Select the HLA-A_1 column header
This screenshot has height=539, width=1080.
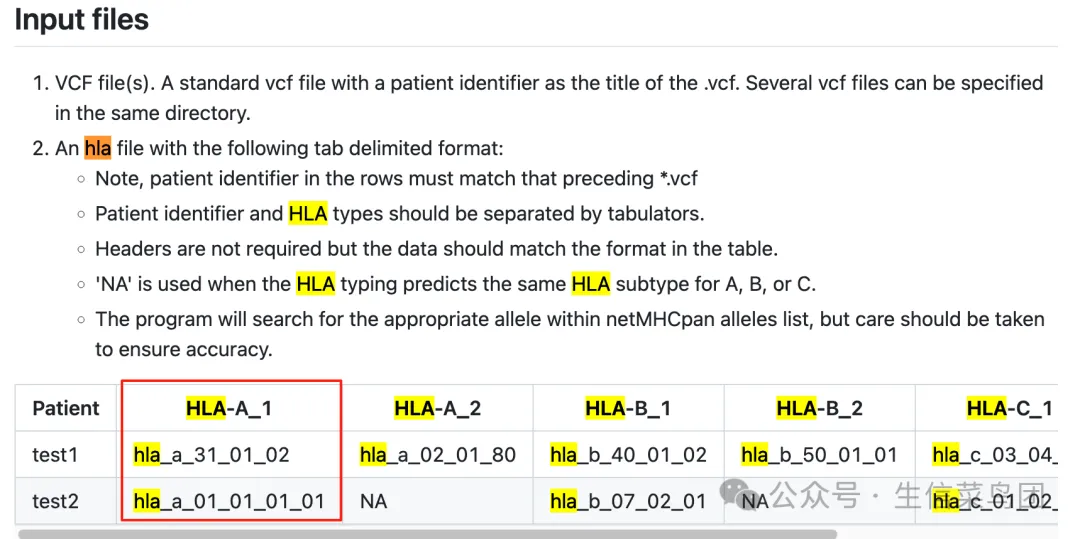229,408
